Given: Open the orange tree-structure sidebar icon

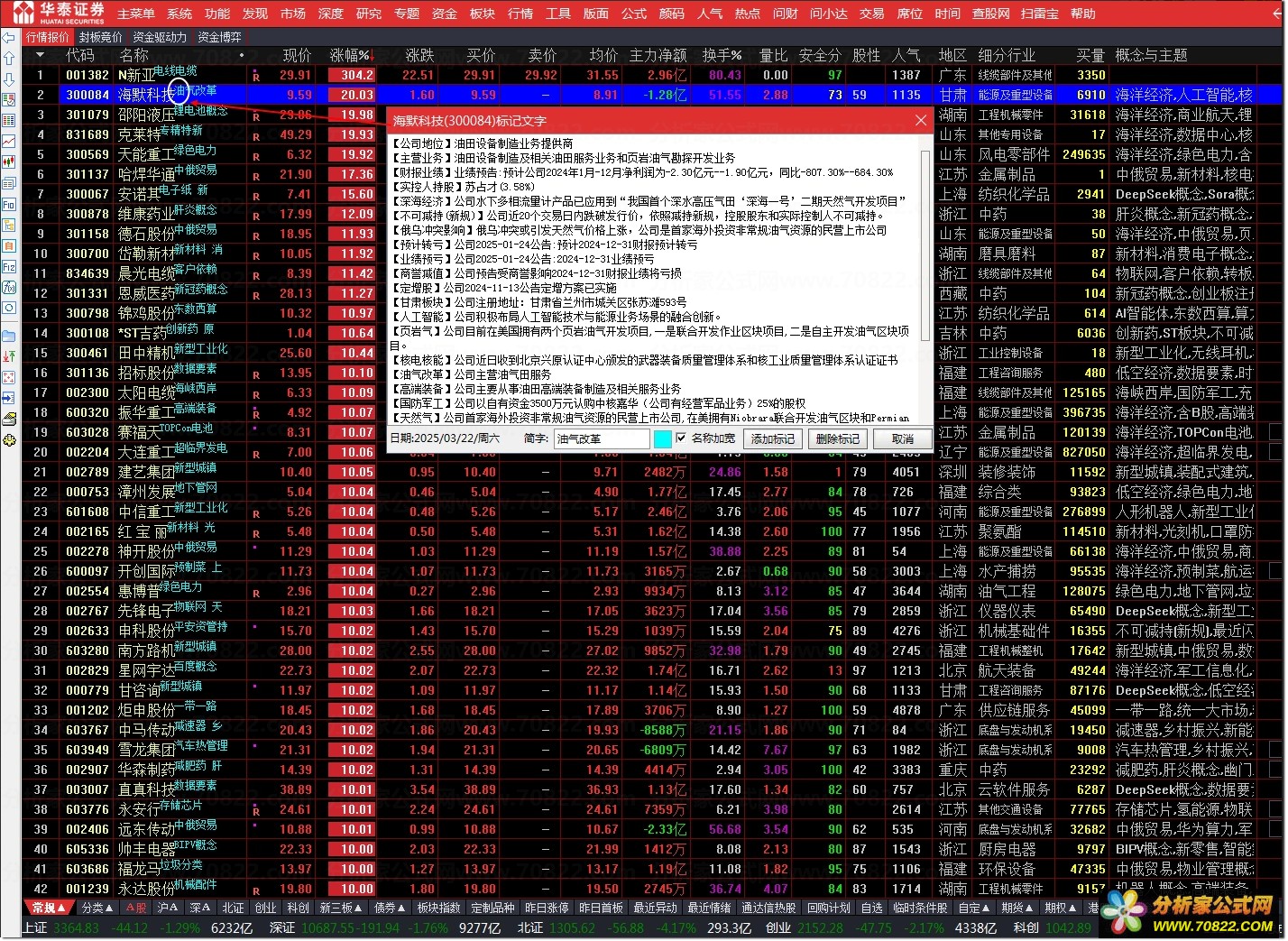Looking at the screenshot, I should pyautogui.click(x=9, y=226).
